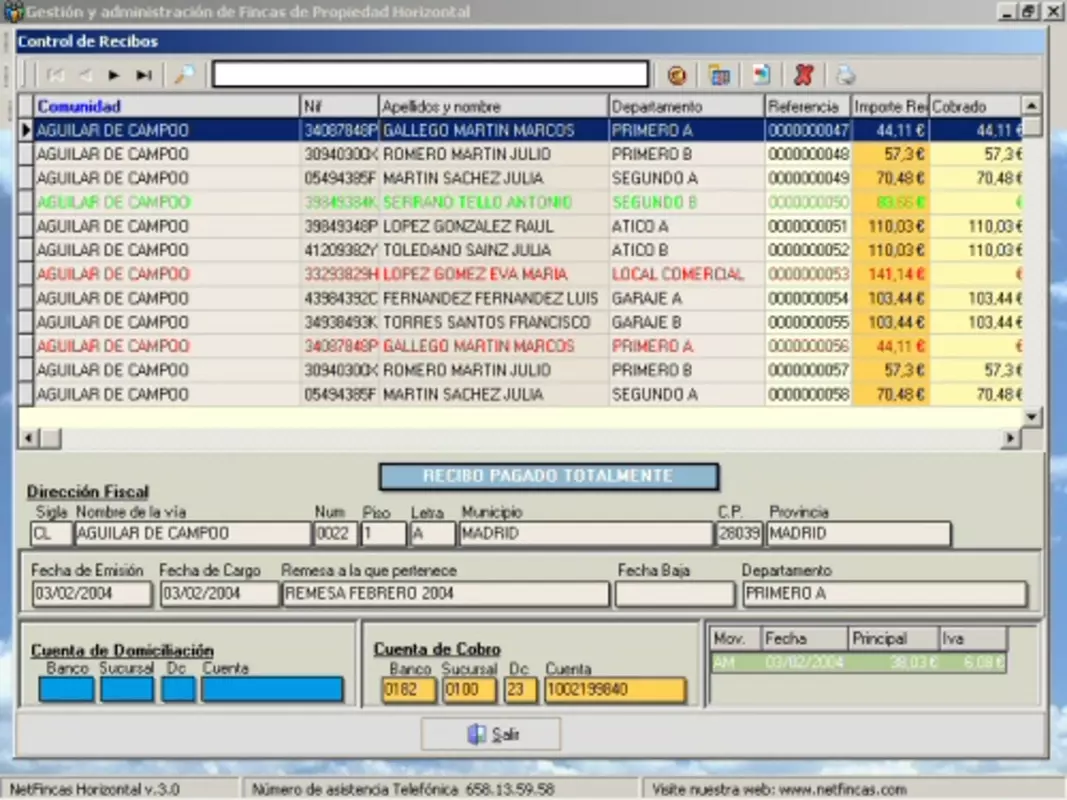Screen dimensions: 1067x800
Task: Click the magnifier search icon
Action: pos(184,75)
